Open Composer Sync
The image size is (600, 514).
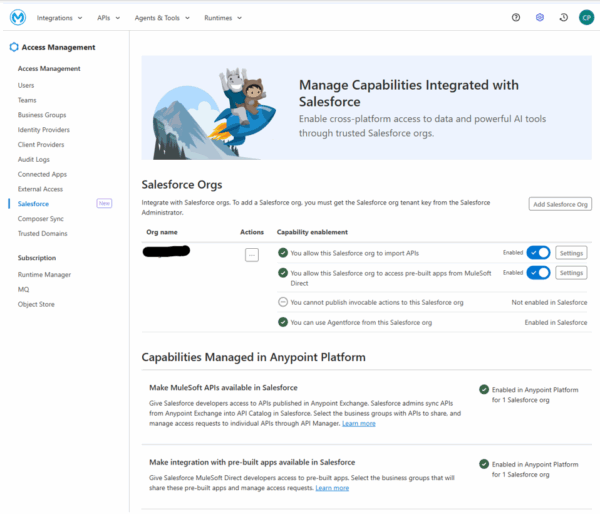(41, 219)
